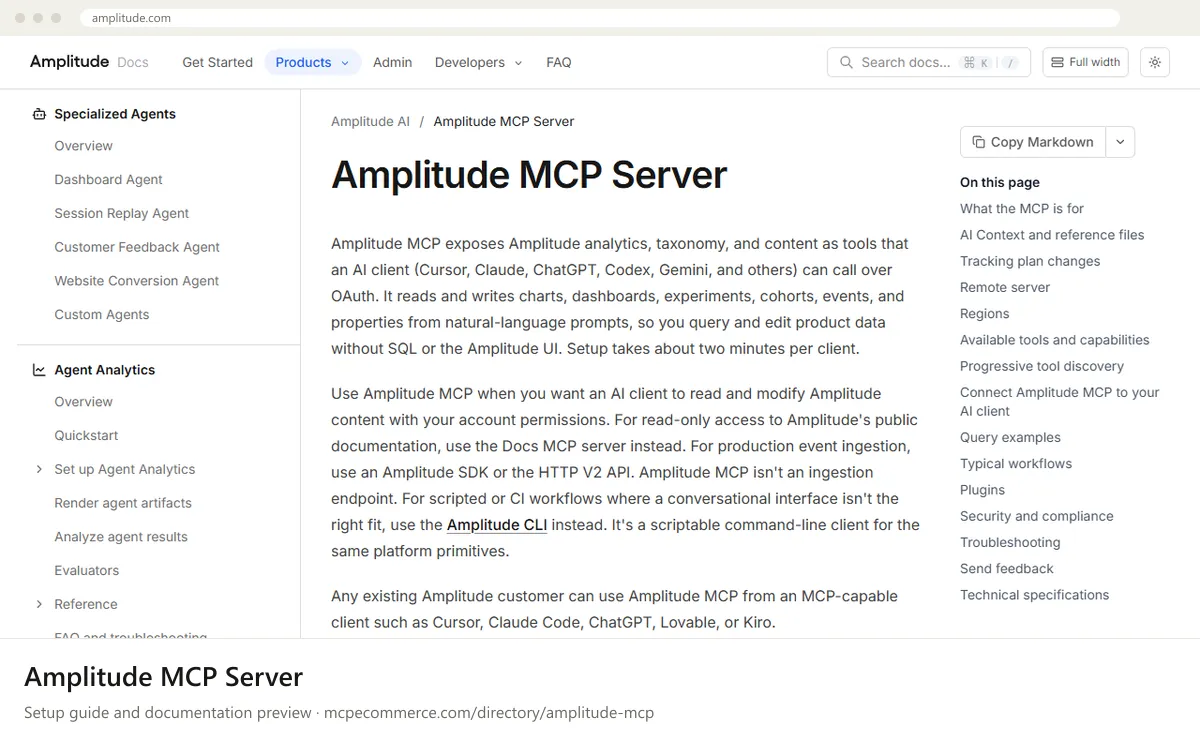Jump to Typical workflows section
The image size is (1200, 750).
click(x=1016, y=464)
